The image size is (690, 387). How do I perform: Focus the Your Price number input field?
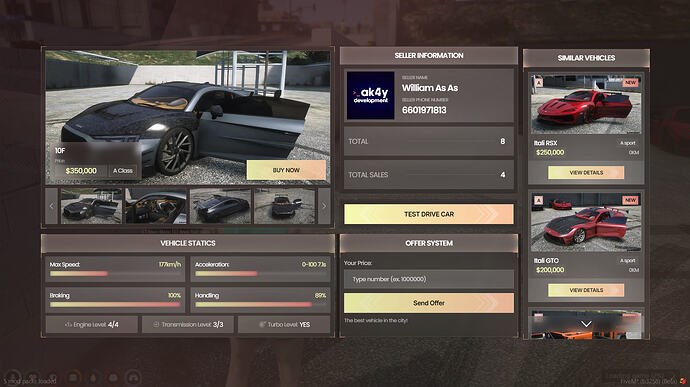(x=429, y=279)
